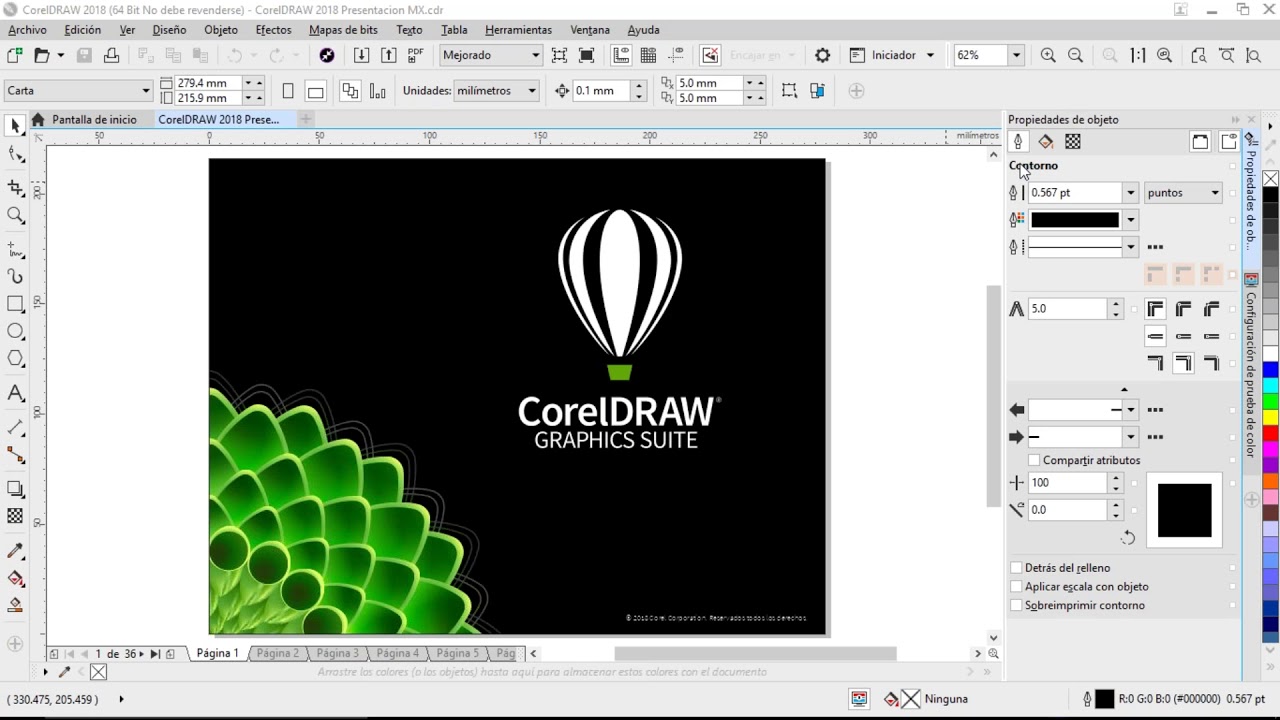Image resolution: width=1280 pixels, height=720 pixels.
Task: Select the Rectangle tool
Action: tap(15, 304)
